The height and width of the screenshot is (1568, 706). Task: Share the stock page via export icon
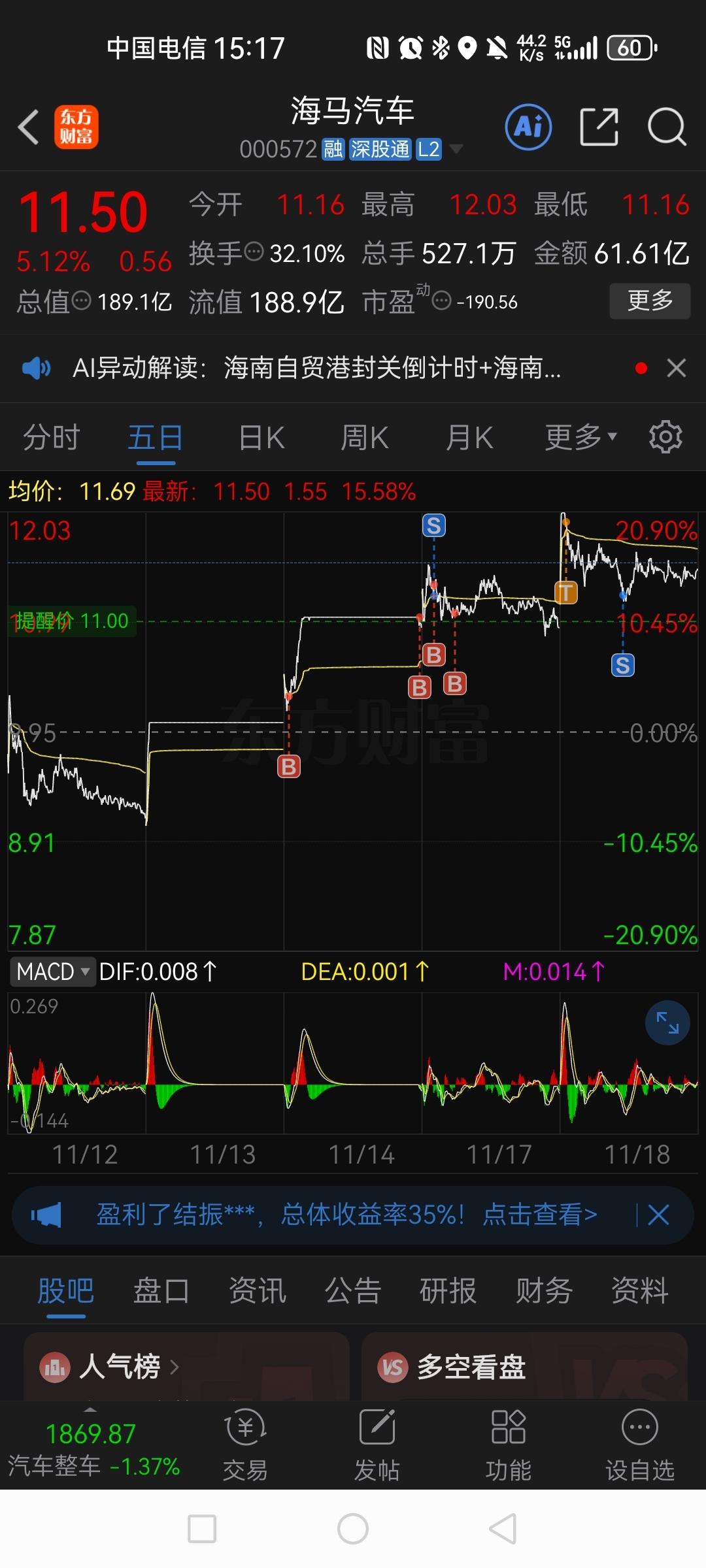coord(599,127)
